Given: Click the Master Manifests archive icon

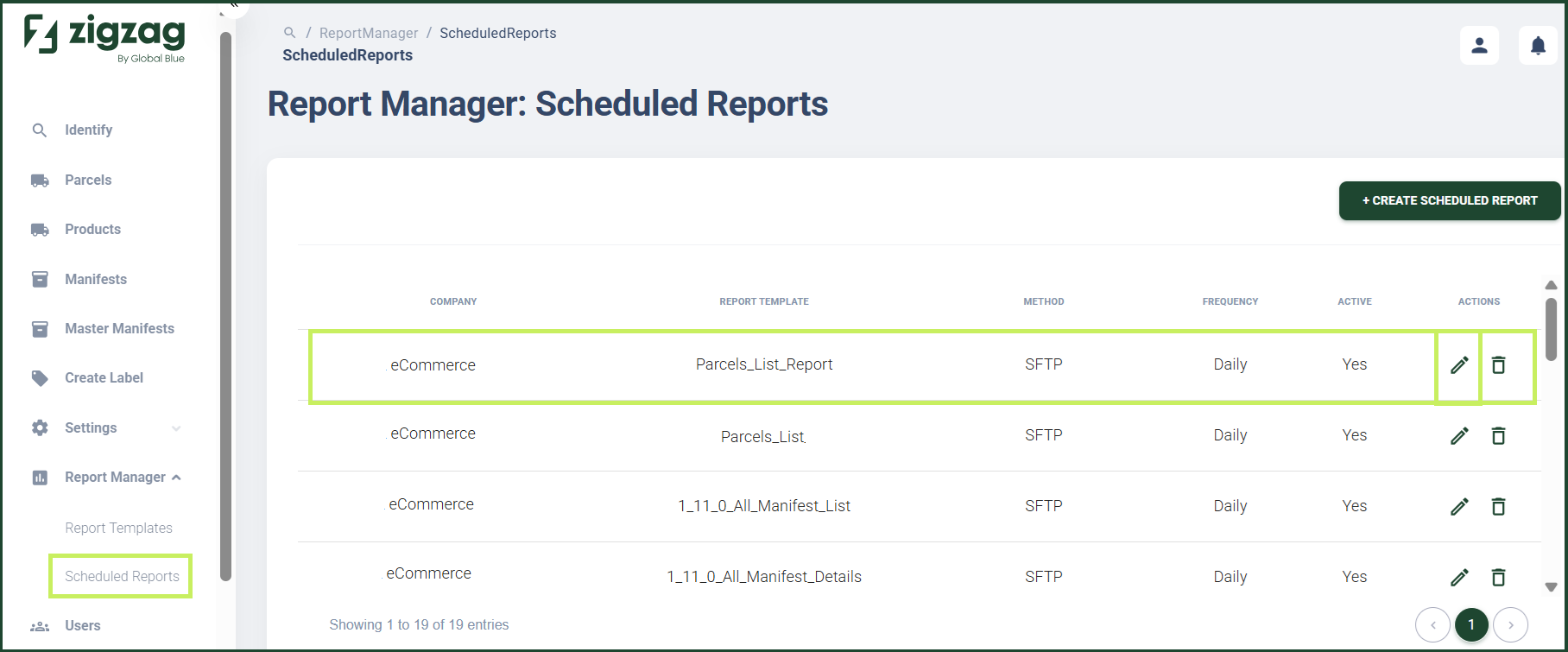Looking at the screenshot, I should click(x=40, y=329).
